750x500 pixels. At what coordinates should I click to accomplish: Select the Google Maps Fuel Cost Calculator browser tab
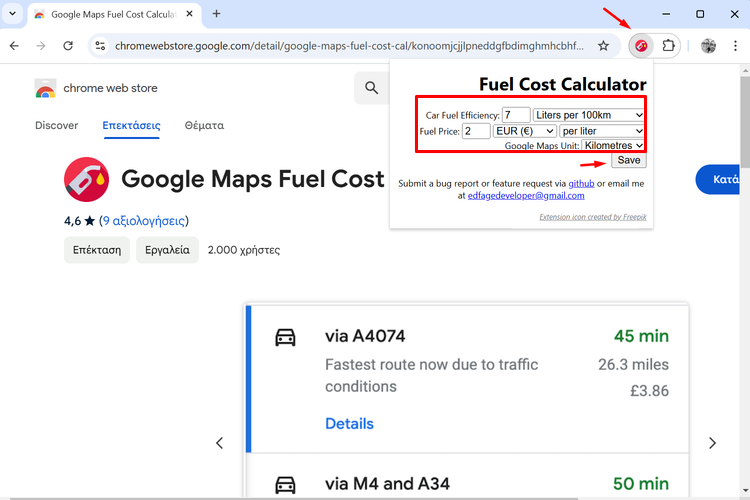[x=113, y=14]
